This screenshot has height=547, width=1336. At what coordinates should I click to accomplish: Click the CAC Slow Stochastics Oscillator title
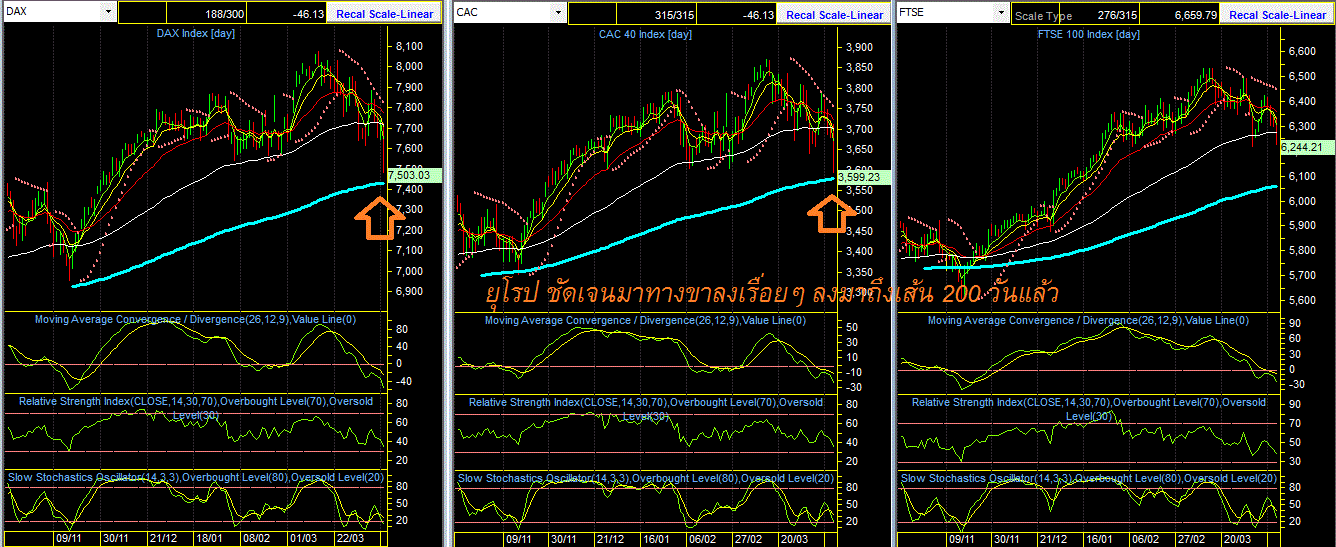[645, 478]
